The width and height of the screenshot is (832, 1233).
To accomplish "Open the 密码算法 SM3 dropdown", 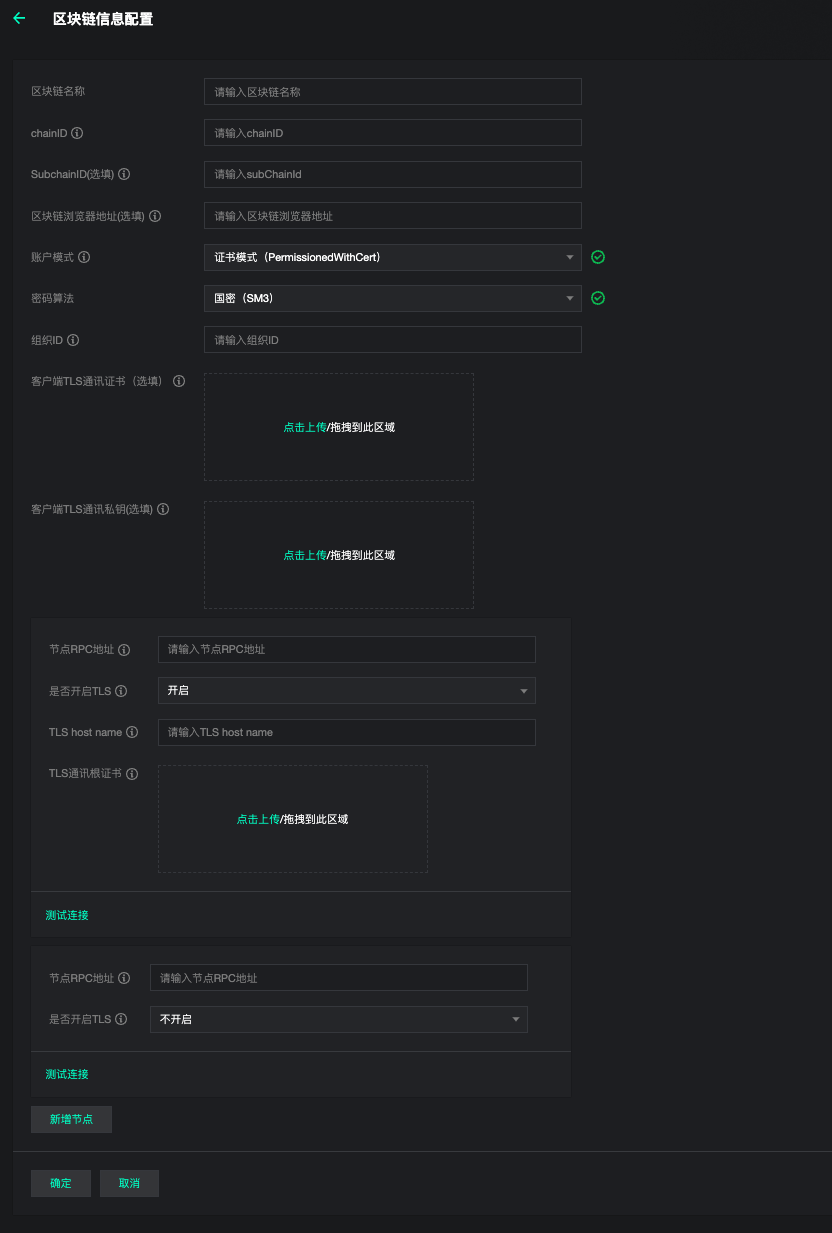I will (392, 298).
